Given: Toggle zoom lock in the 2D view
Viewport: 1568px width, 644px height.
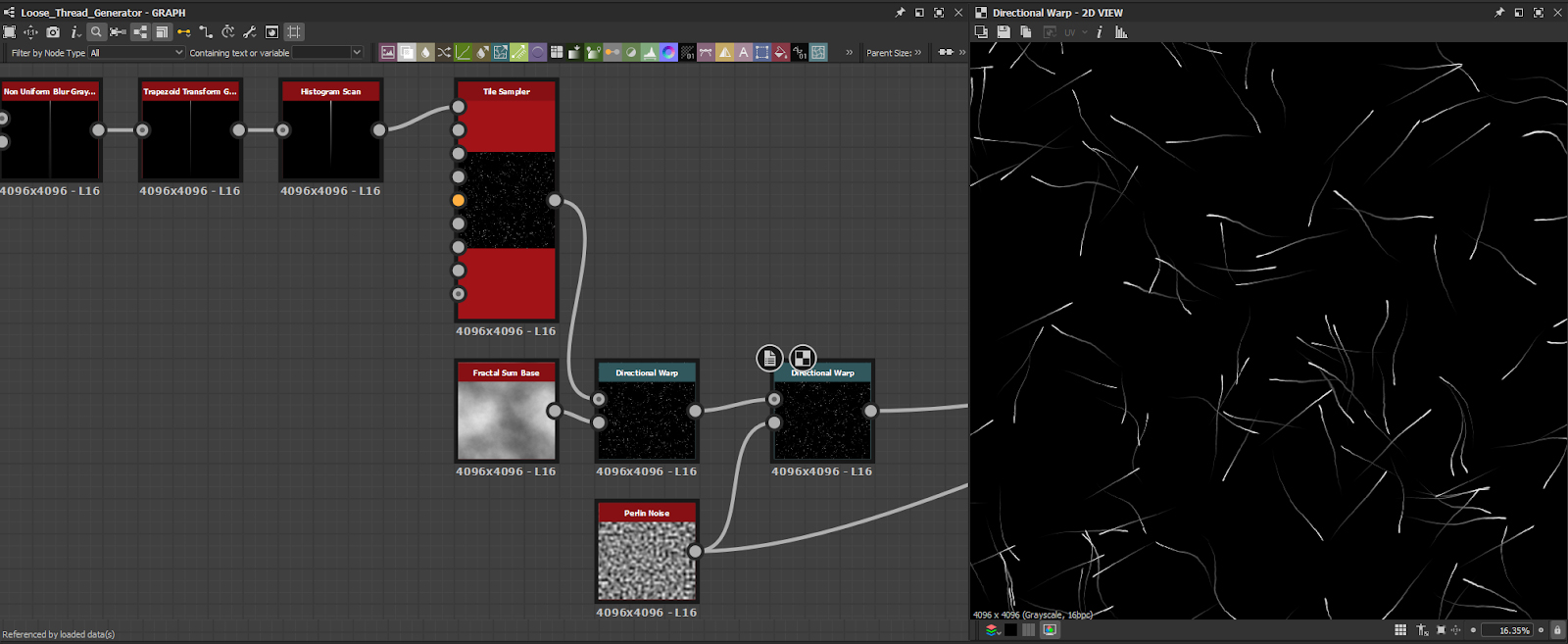Looking at the screenshot, I should point(1557,630).
